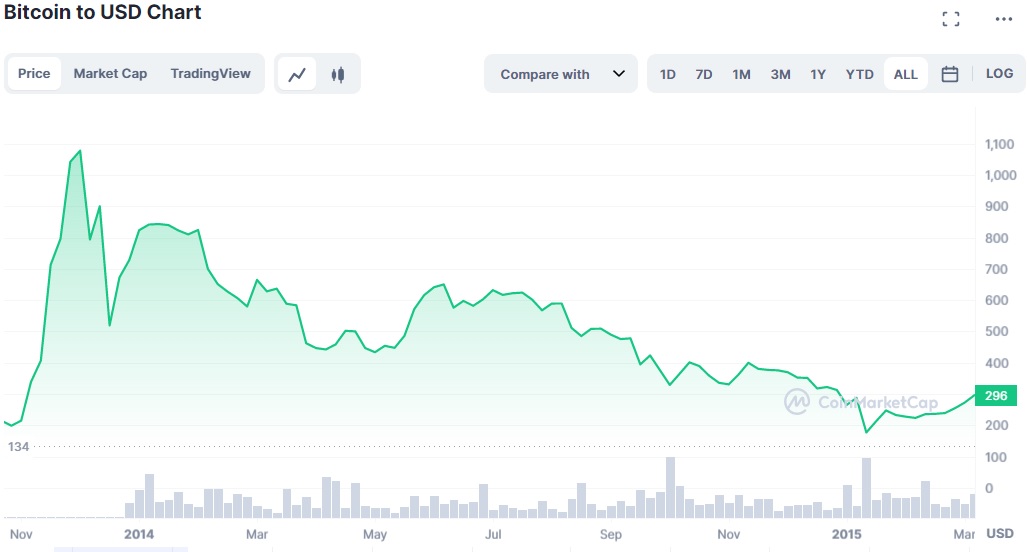Select the ALL time range
Viewport: 1027px width, 552px height.
point(906,74)
